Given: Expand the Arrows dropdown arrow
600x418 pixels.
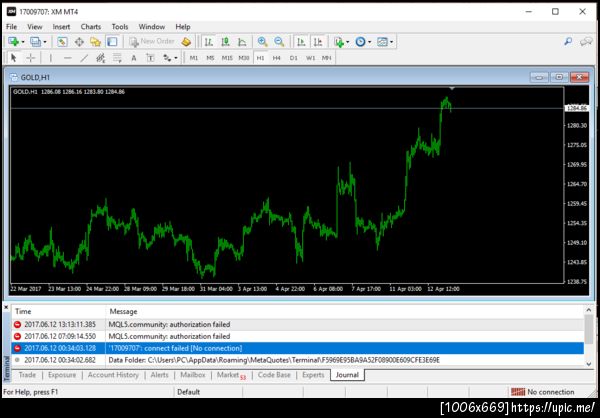Looking at the screenshot, I should (x=176, y=58).
